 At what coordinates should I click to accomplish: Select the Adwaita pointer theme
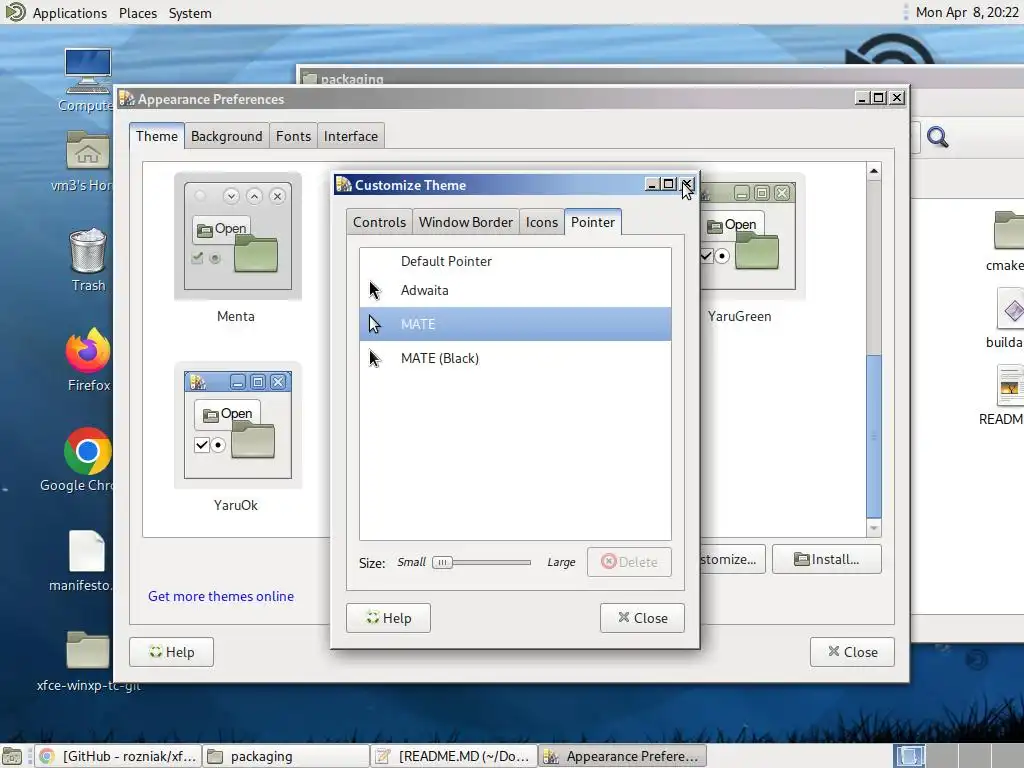click(x=515, y=290)
